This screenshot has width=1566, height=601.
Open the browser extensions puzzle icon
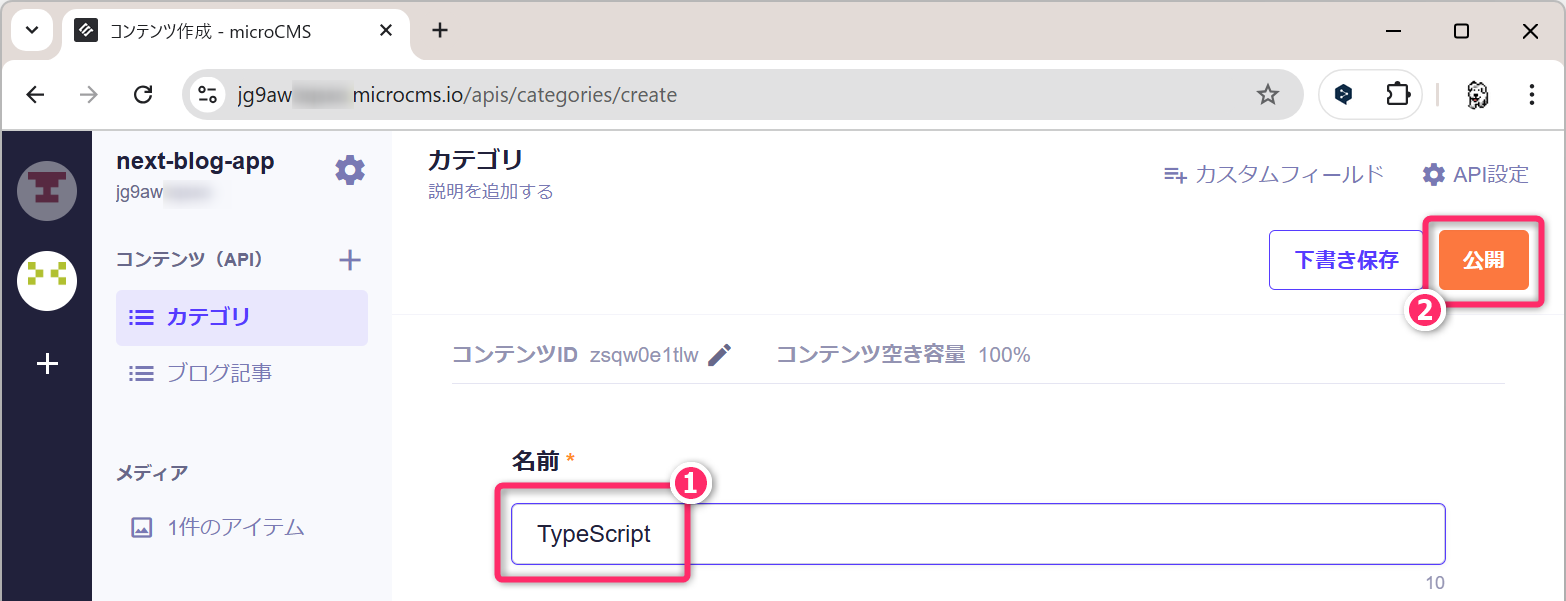coord(1397,95)
